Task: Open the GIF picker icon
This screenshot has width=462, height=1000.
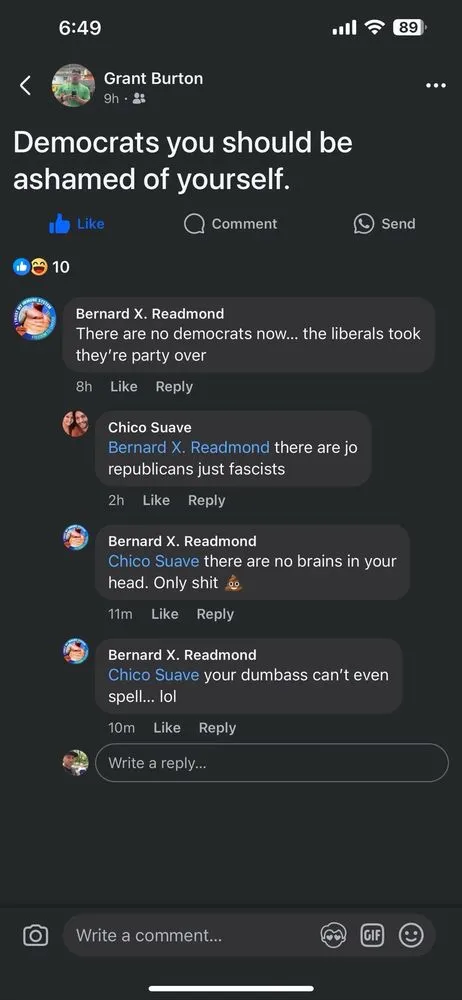Action: [x=373, y=935]
